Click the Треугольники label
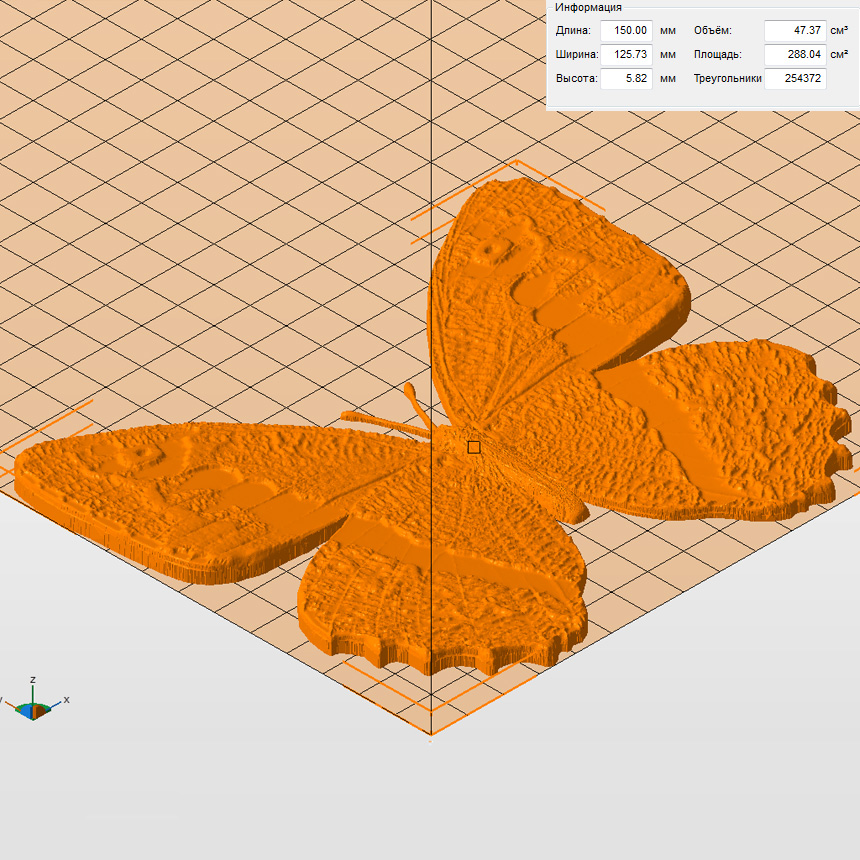Image resolution: width=860 pixels, height=860 pixels. tap(727, 78)
